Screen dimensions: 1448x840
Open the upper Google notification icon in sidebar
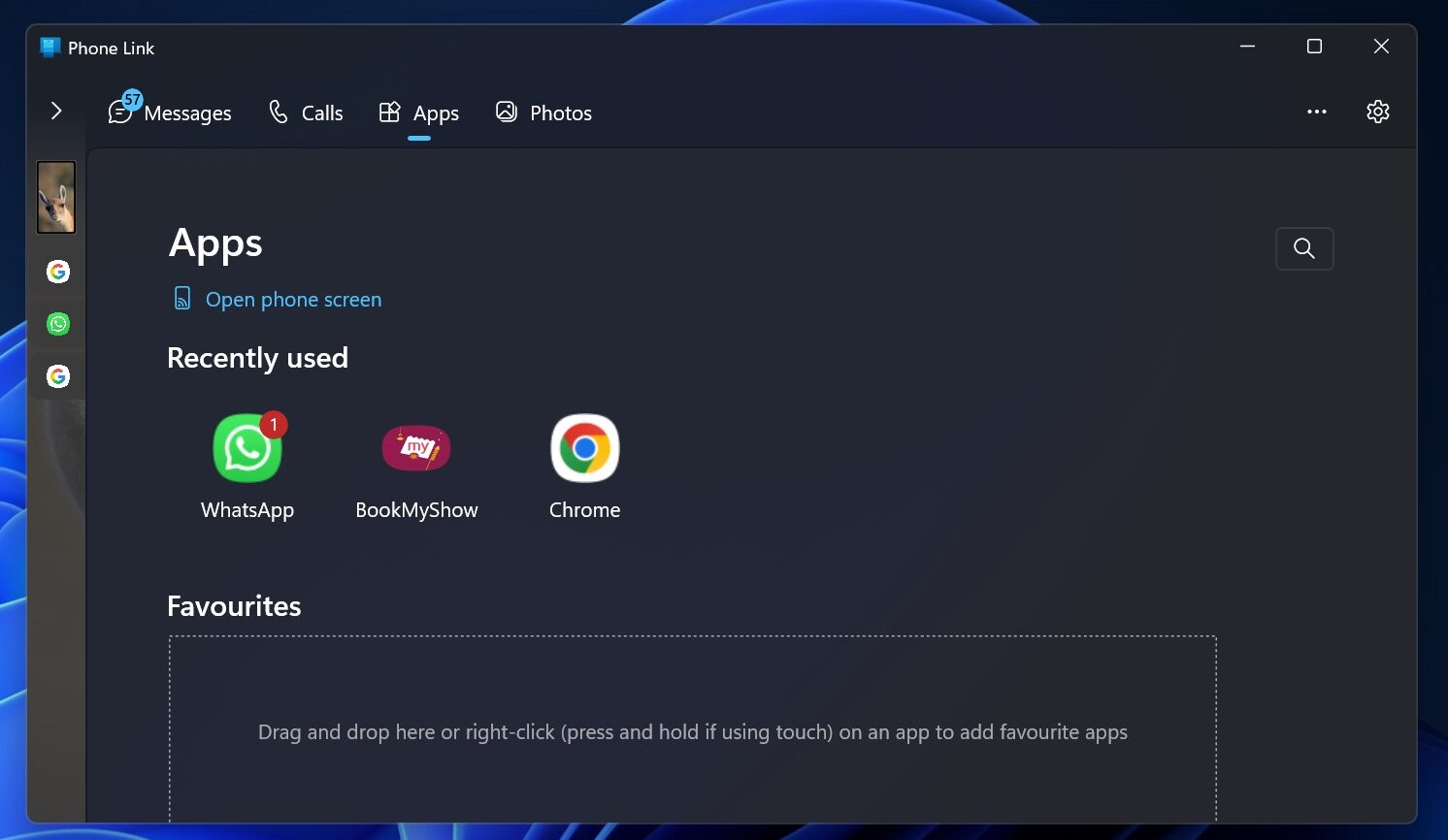pyautogui.click(x=58, y=272)
